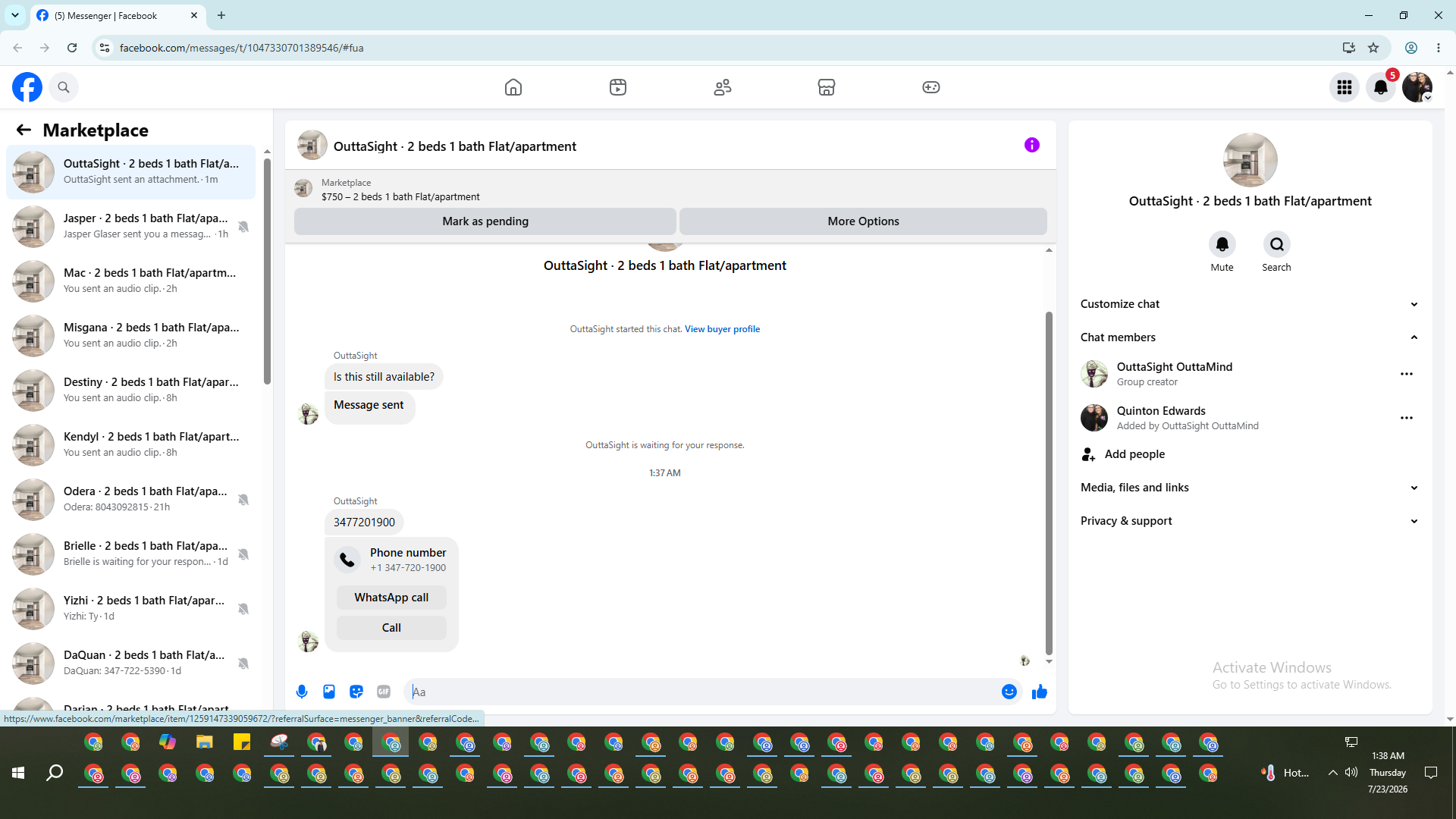The height and width of the screenshot is (819, 1456).
Task: Send a thumbs-up like
Action: (1040, 692)
